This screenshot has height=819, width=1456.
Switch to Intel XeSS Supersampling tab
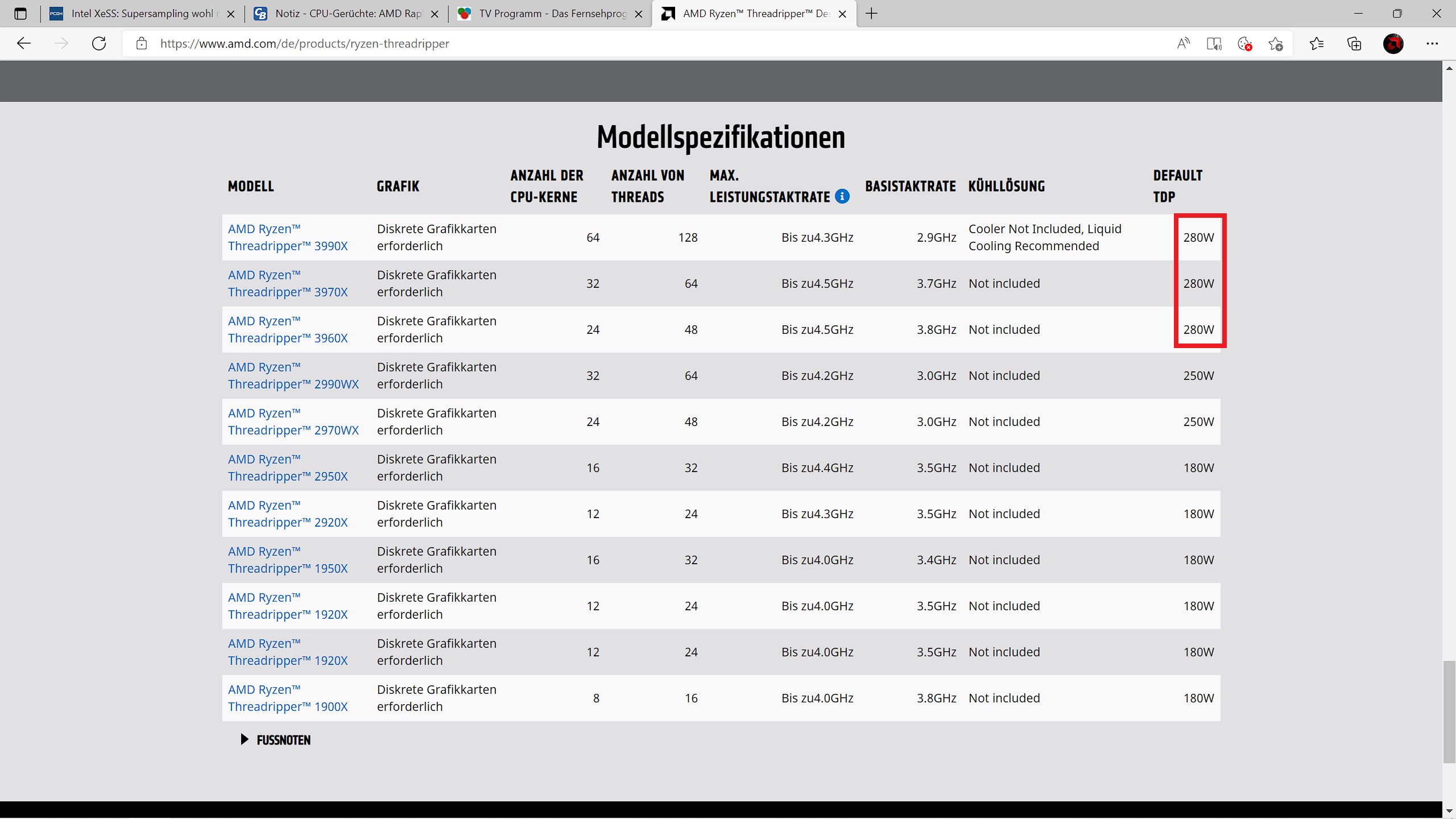[x=142, y=14]
